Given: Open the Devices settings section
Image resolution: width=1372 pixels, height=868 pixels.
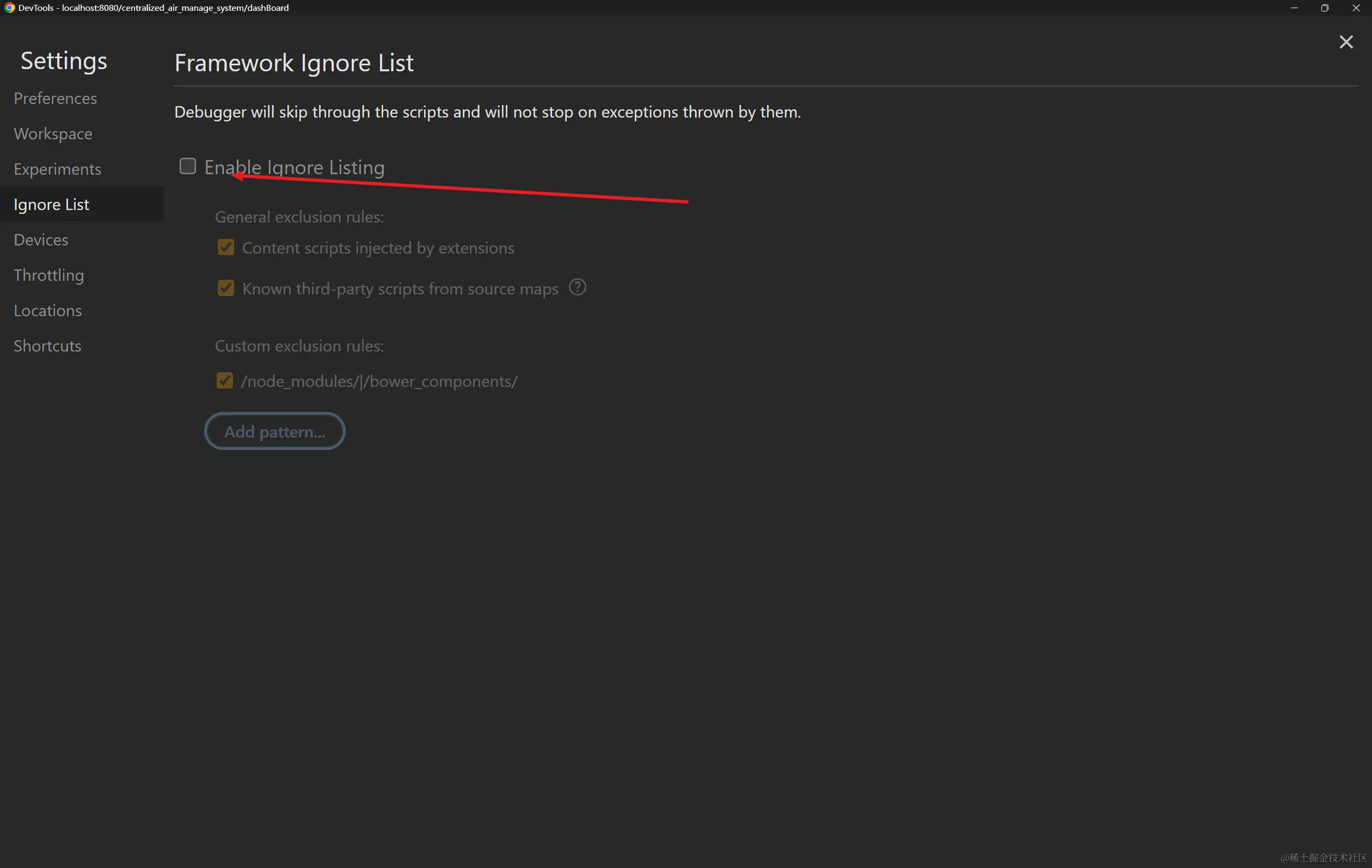Looking at the screenshot, I should pyautogui.click(x=41, y=240).
